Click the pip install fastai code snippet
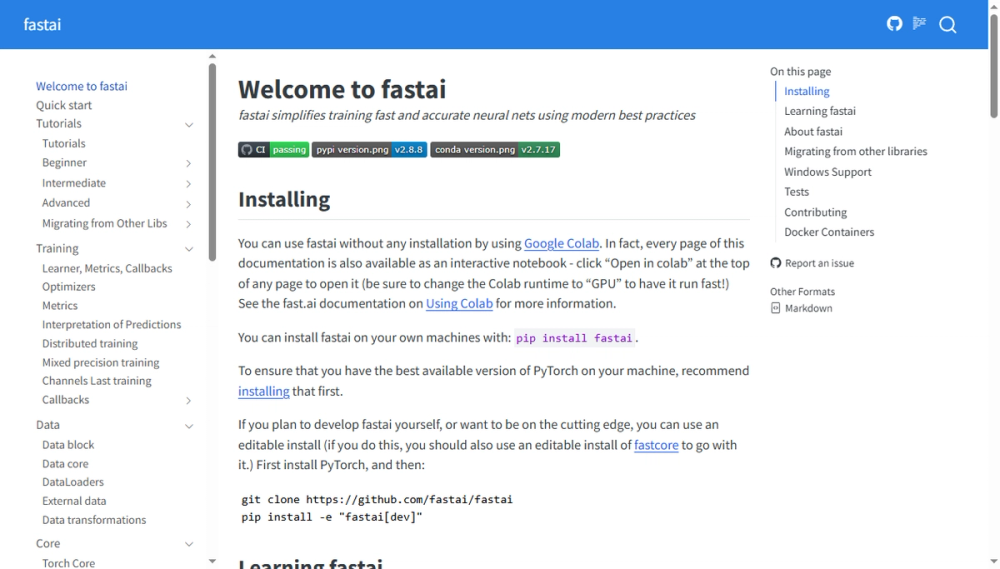Viewport: 1000px width, 569px height. pos(574,338)
